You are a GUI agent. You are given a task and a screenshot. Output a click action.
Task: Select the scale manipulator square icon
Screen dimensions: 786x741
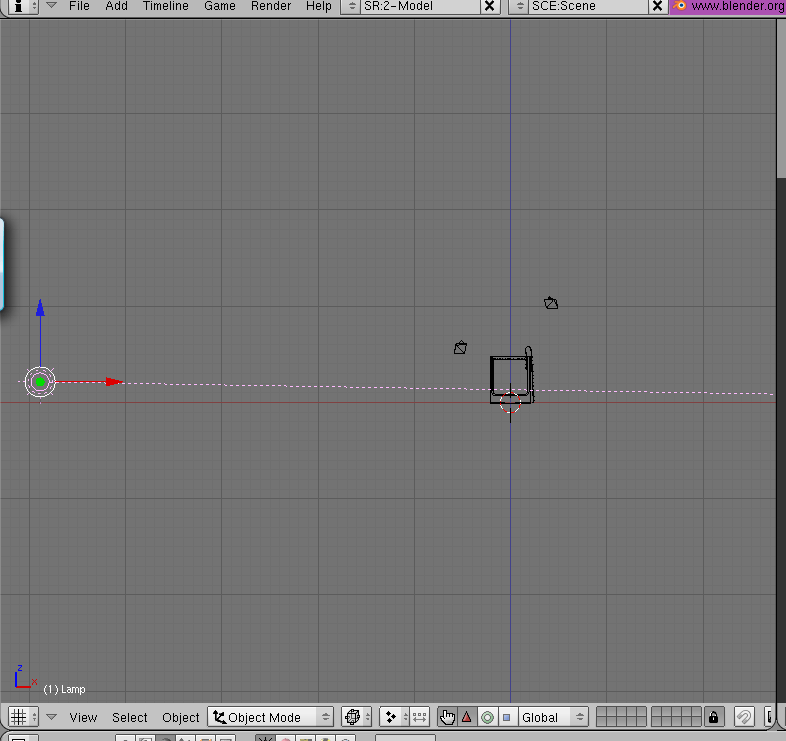(x=506, y=717)
